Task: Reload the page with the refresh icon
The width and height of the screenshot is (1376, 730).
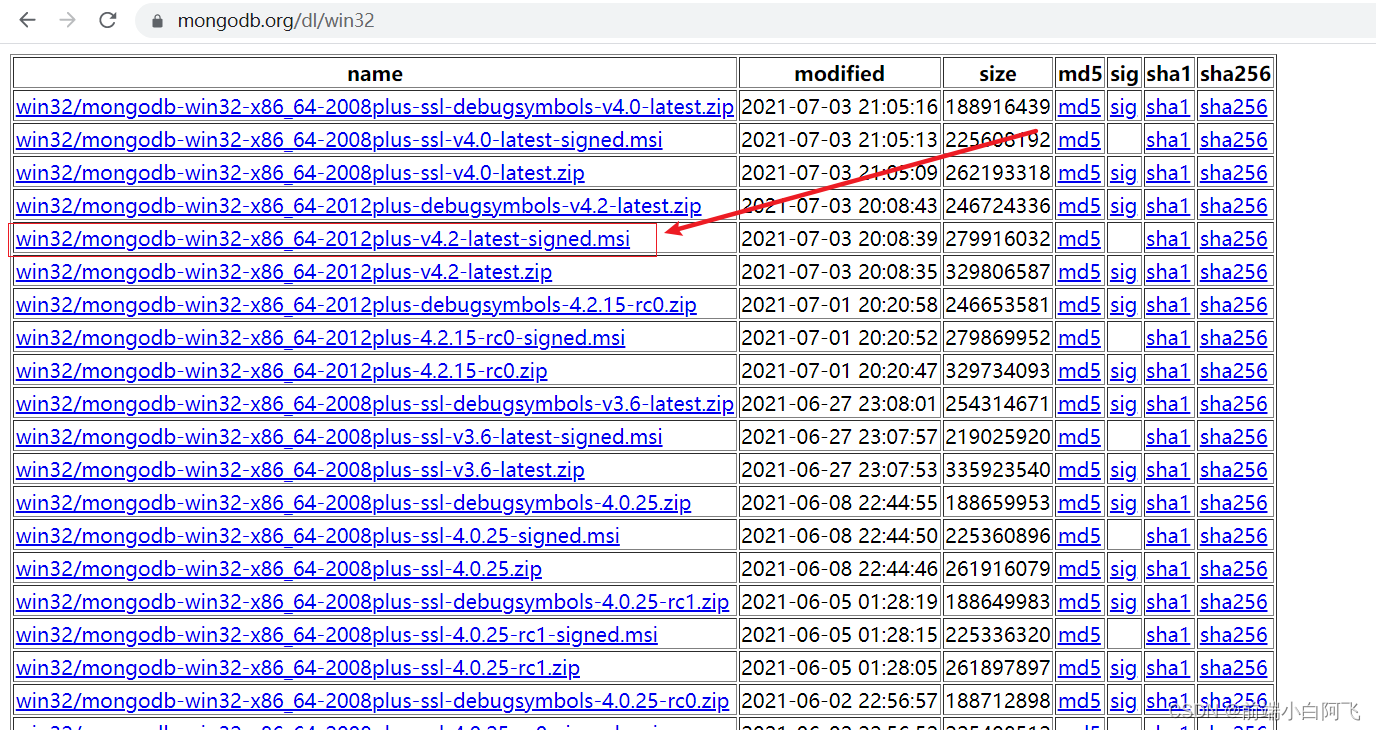Action: tap(108, 20)
